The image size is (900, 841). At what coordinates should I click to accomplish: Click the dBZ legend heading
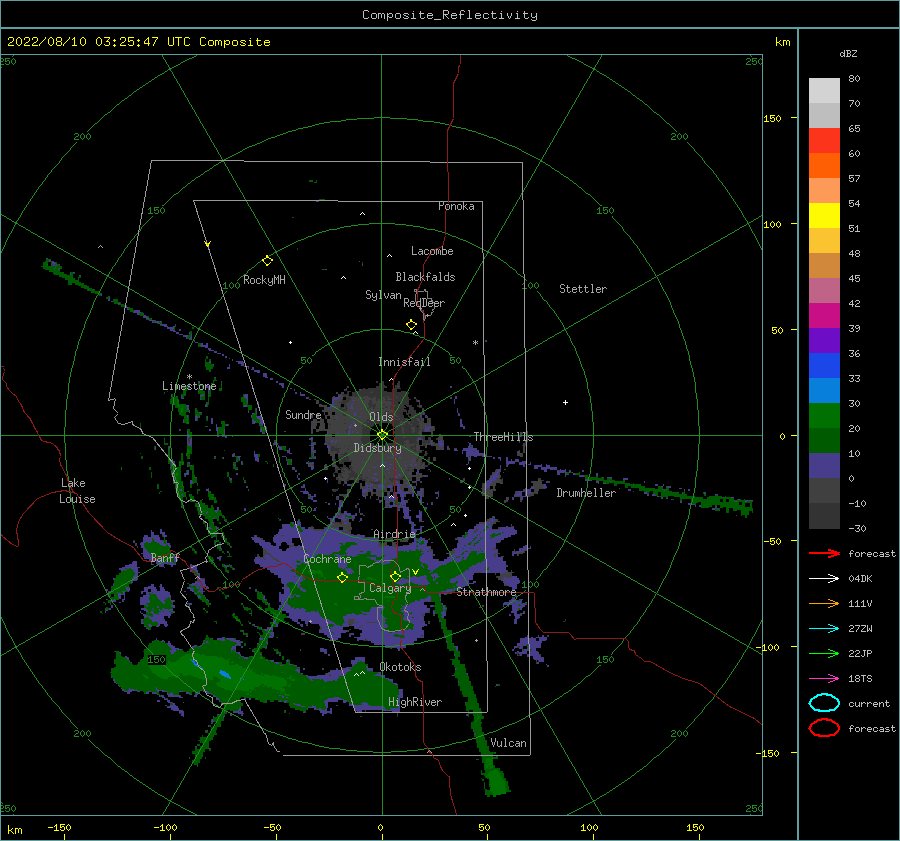(848, 53)
